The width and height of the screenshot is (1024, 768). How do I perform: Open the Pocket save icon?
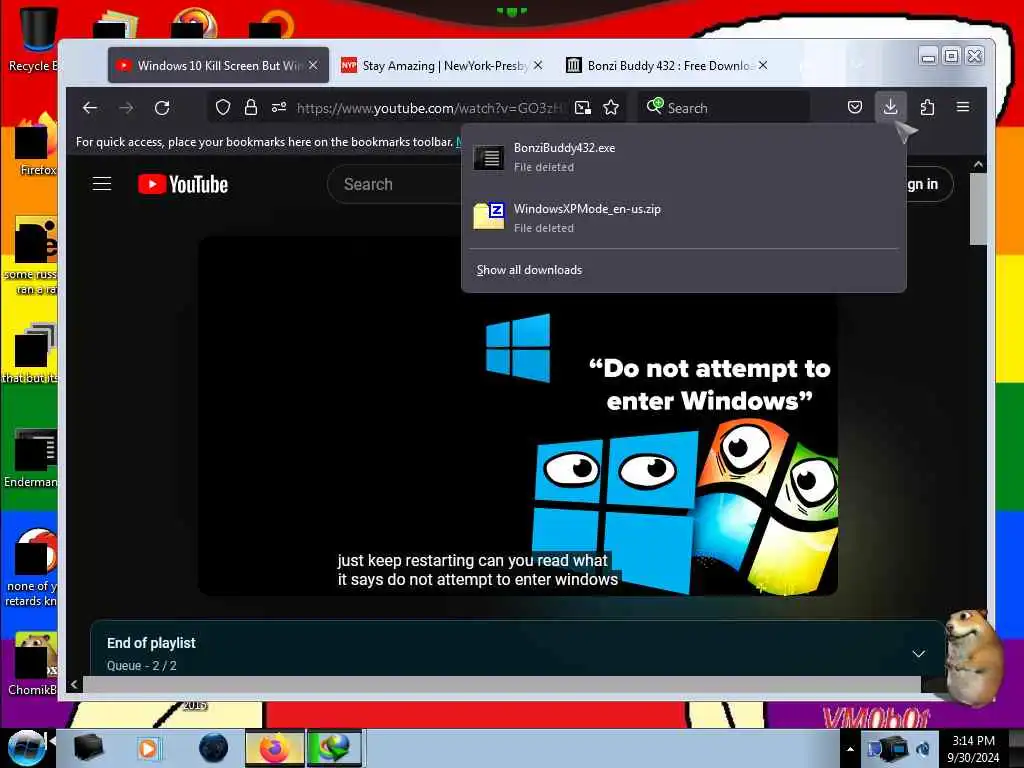point(854,107)
